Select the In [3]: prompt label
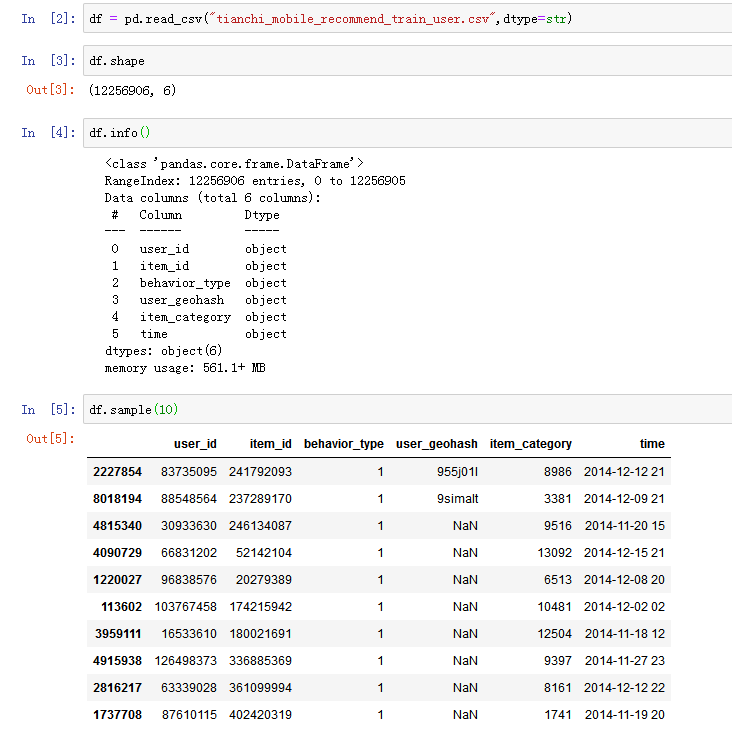732x739 pixels. (48, 61)
